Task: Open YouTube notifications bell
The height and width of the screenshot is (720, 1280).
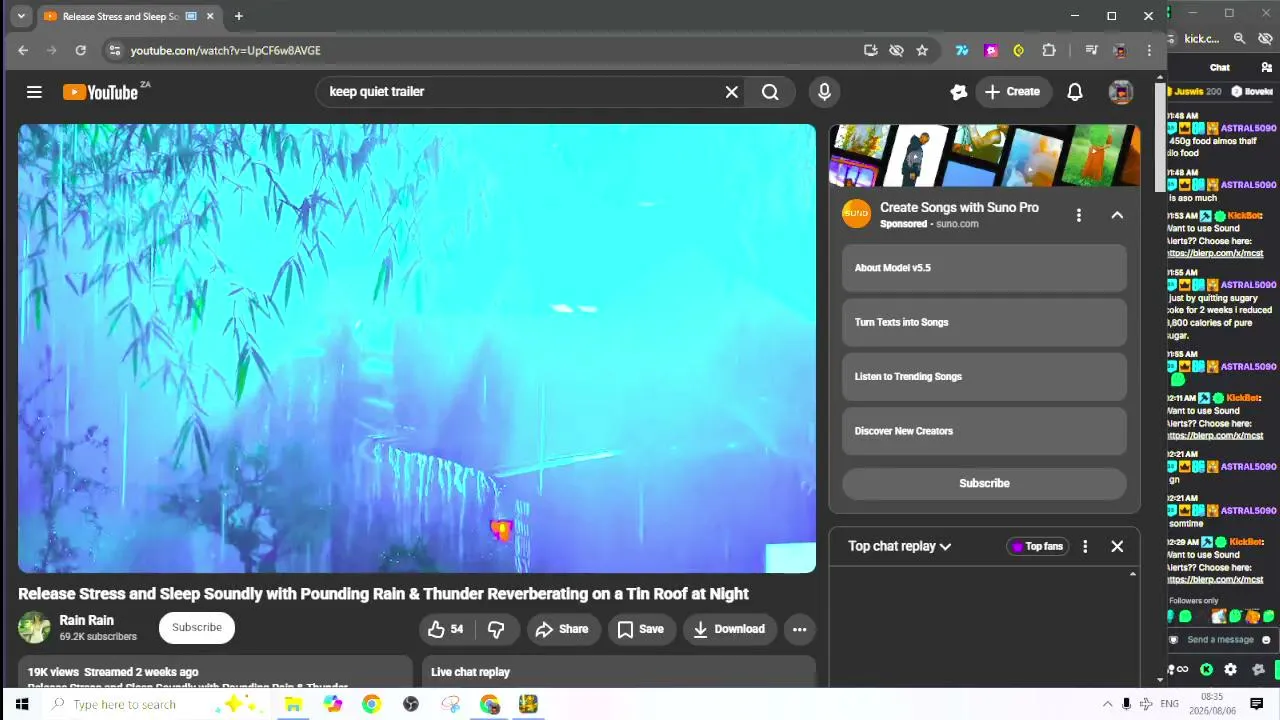Action: tap(1075, 92)
